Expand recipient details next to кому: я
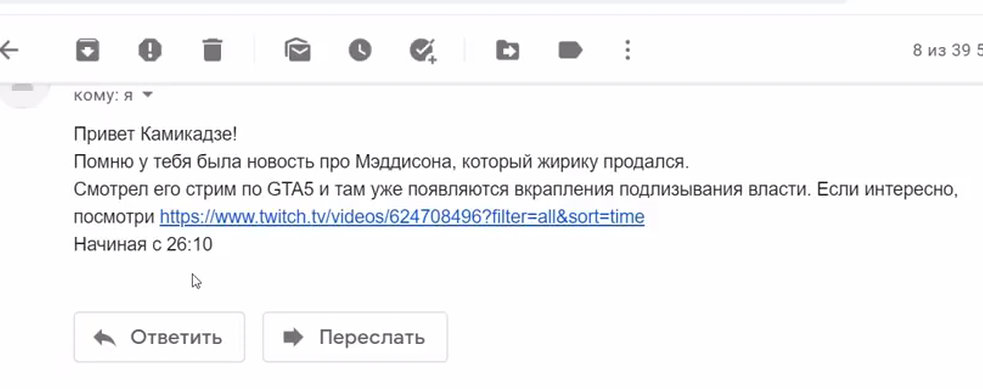 tap(147, 95)
